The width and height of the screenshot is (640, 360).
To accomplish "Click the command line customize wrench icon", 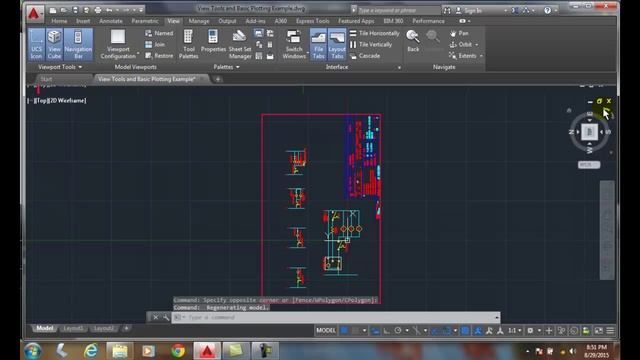I will (x=166, y=317).
